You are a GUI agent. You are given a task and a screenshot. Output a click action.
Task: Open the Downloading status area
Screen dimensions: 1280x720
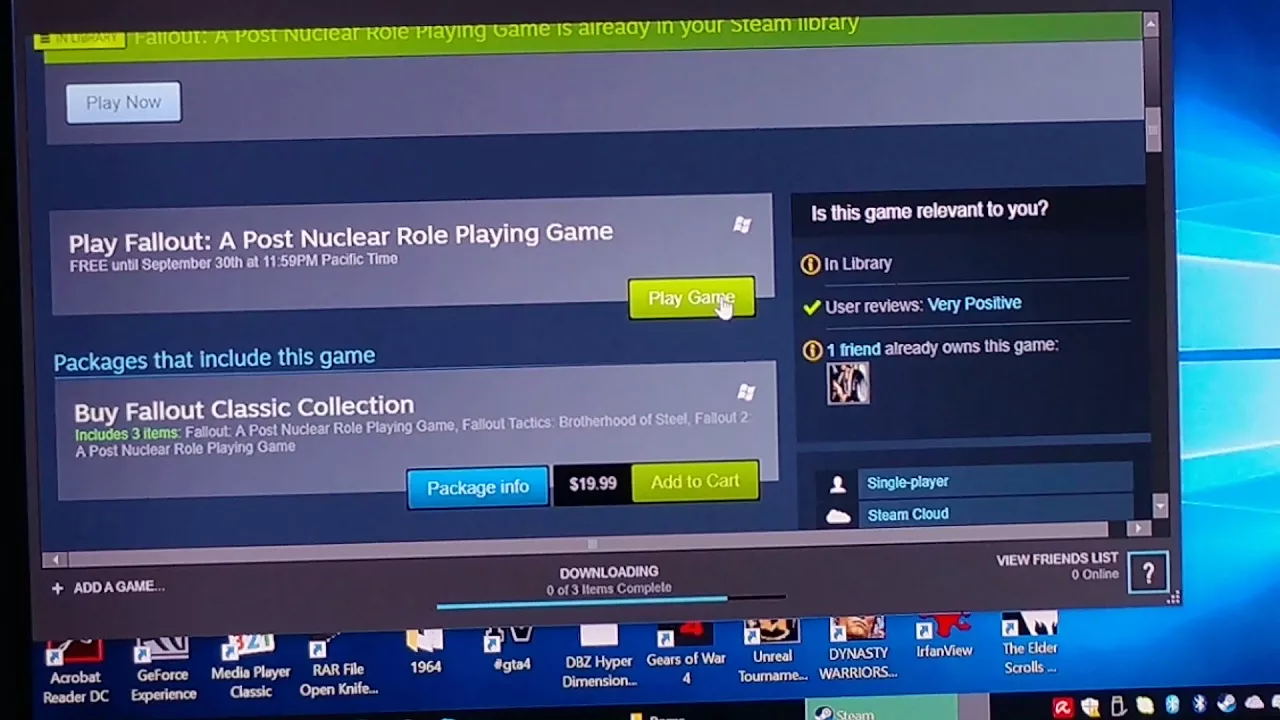pyautogui.click(x=609, y=580)
